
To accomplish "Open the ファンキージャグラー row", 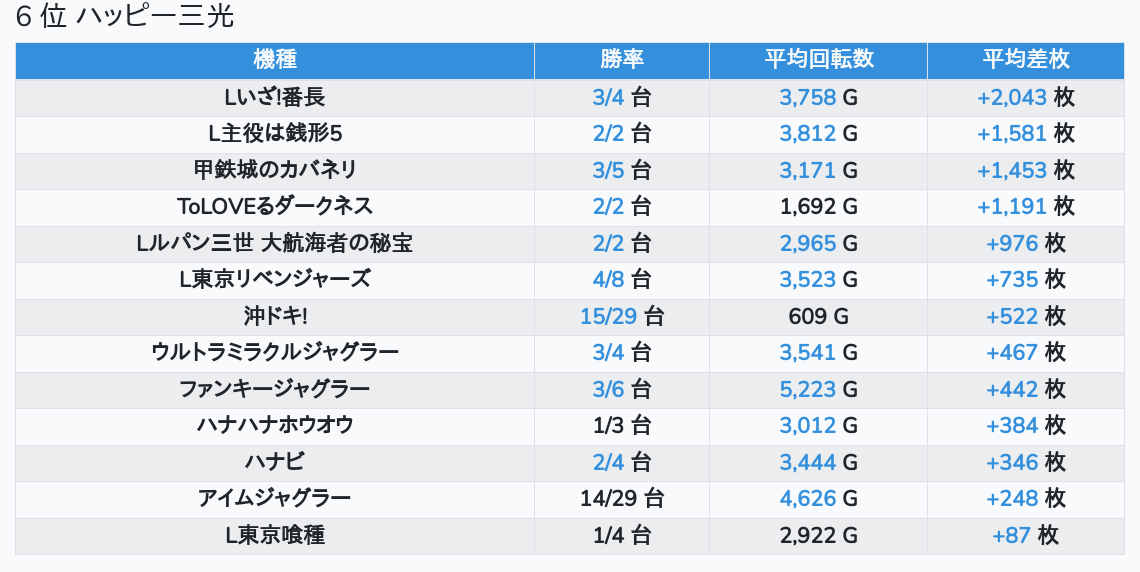I will [x=275, y=389].
